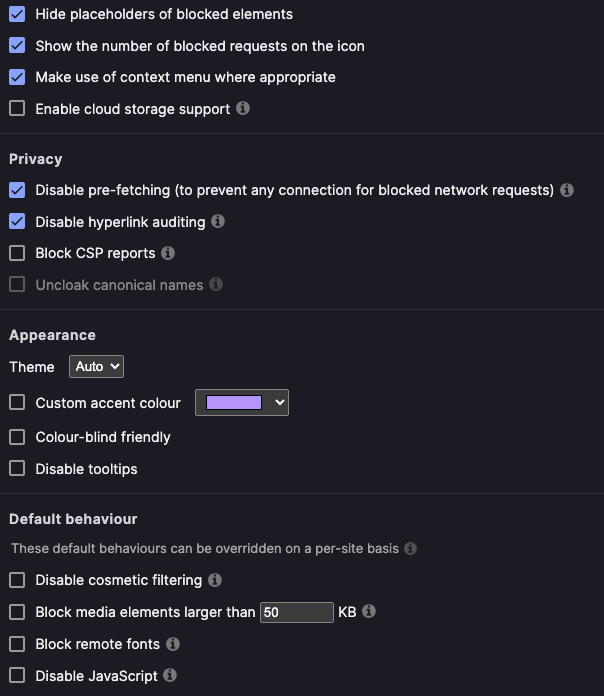Click the purple accent colour swatch
The image size is (604, 696).
pos(234,403)
